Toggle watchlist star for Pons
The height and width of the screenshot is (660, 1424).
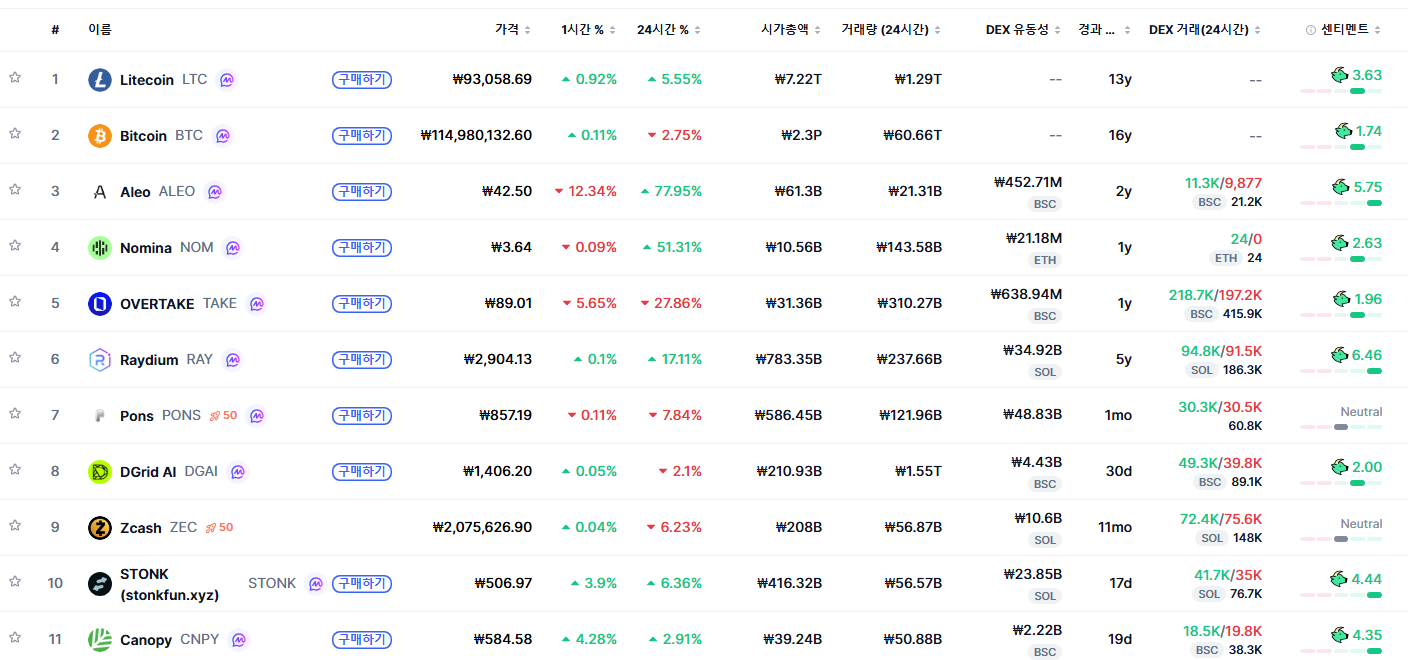tap(15, 414)
